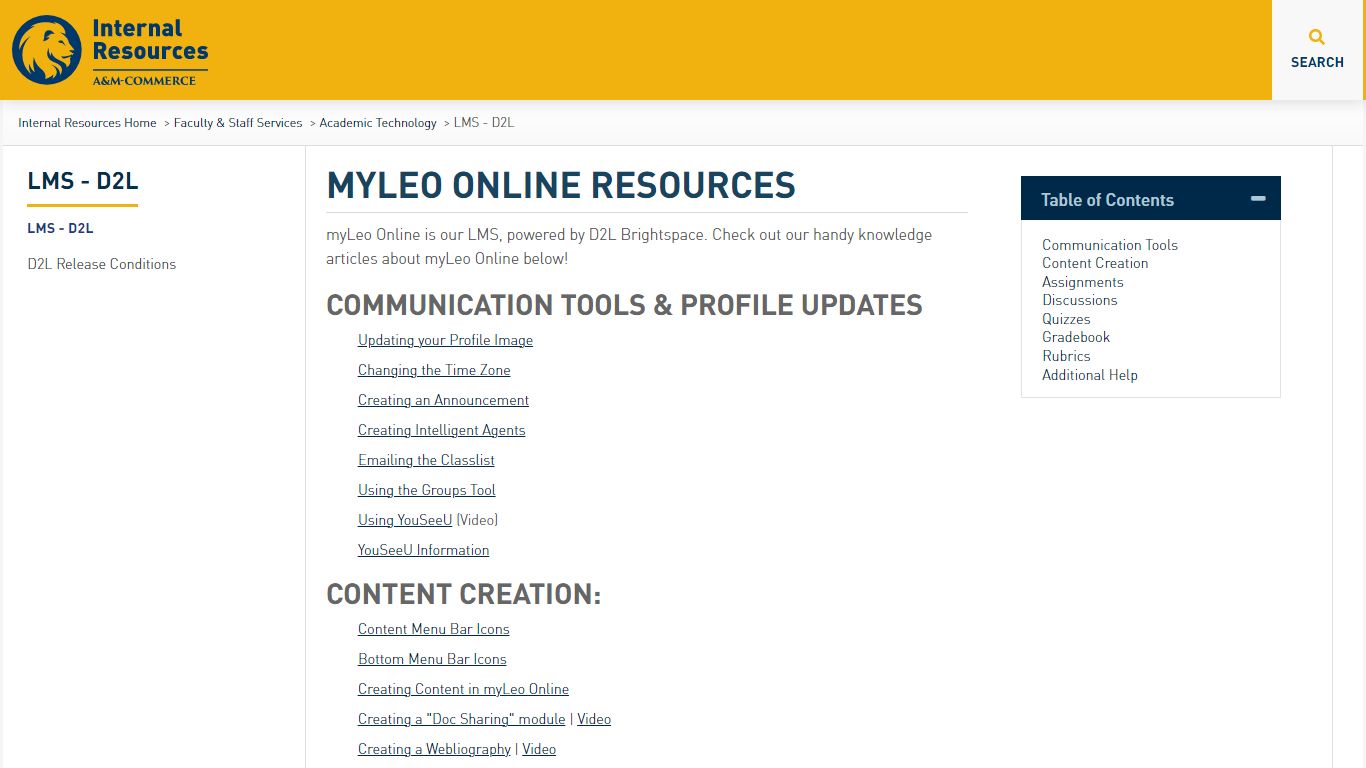Open the Webliography Video link
1366x768 pixels.
tap(539, 749)
